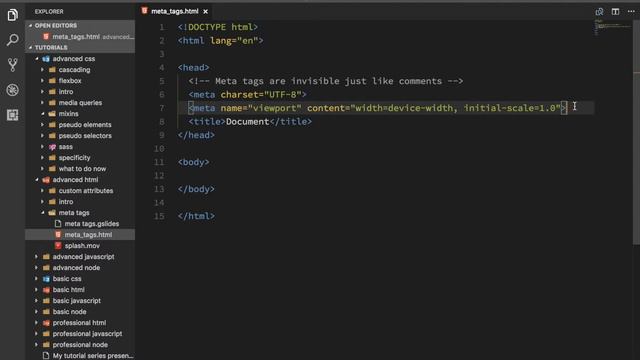Open the Debug view in activity bar
640x360 pixels.
(12, 90)
